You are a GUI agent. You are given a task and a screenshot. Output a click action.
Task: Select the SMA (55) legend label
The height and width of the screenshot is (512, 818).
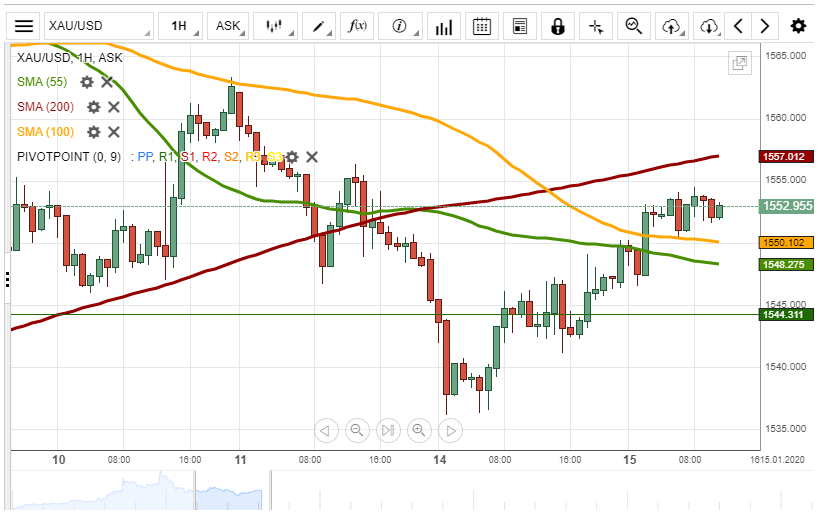[42, 82]
